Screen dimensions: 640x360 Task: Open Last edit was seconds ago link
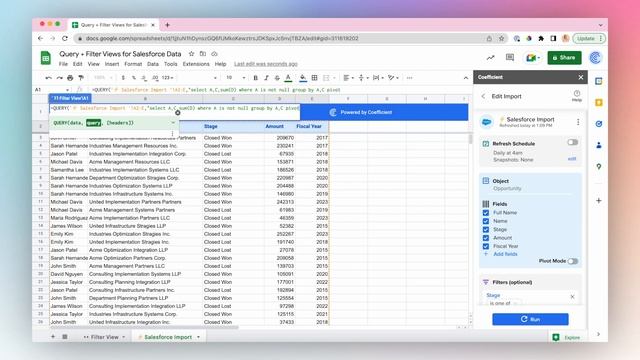click(x=266, y=64)
